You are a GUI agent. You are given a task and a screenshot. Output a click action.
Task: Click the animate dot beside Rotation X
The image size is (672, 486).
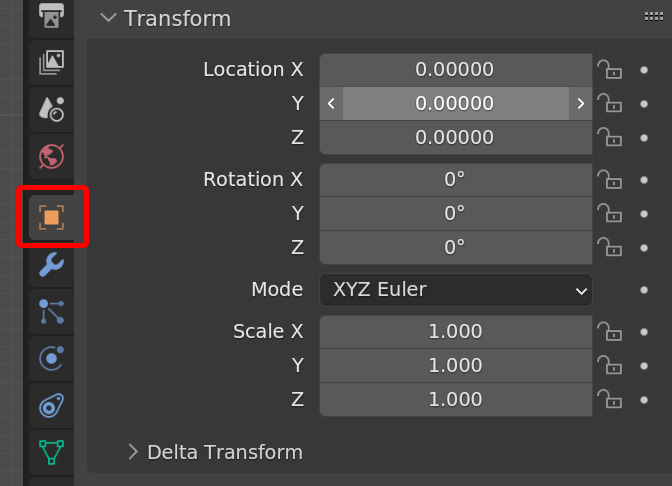point(644,180)
